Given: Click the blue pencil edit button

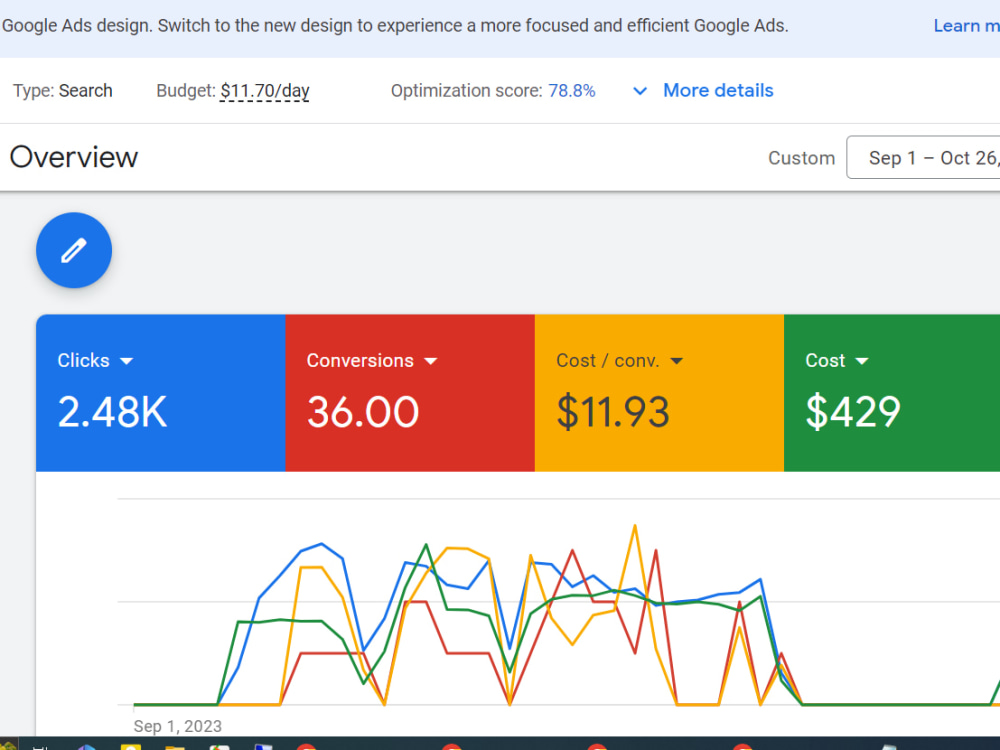Looking at the screenshot, I should (74, 250).
